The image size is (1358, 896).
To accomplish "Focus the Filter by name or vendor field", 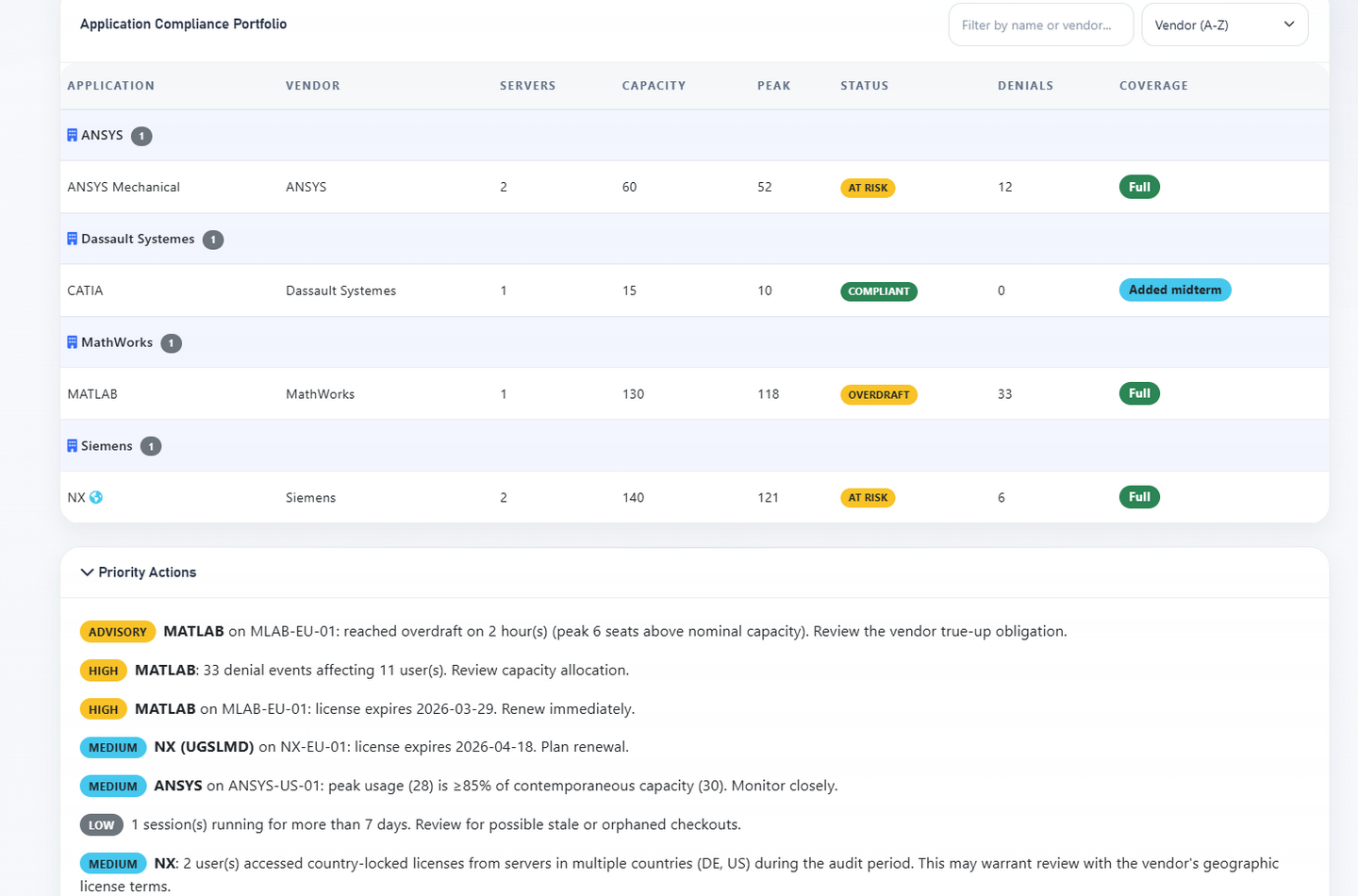I will pyautogui.click(x=1040, y=25).
